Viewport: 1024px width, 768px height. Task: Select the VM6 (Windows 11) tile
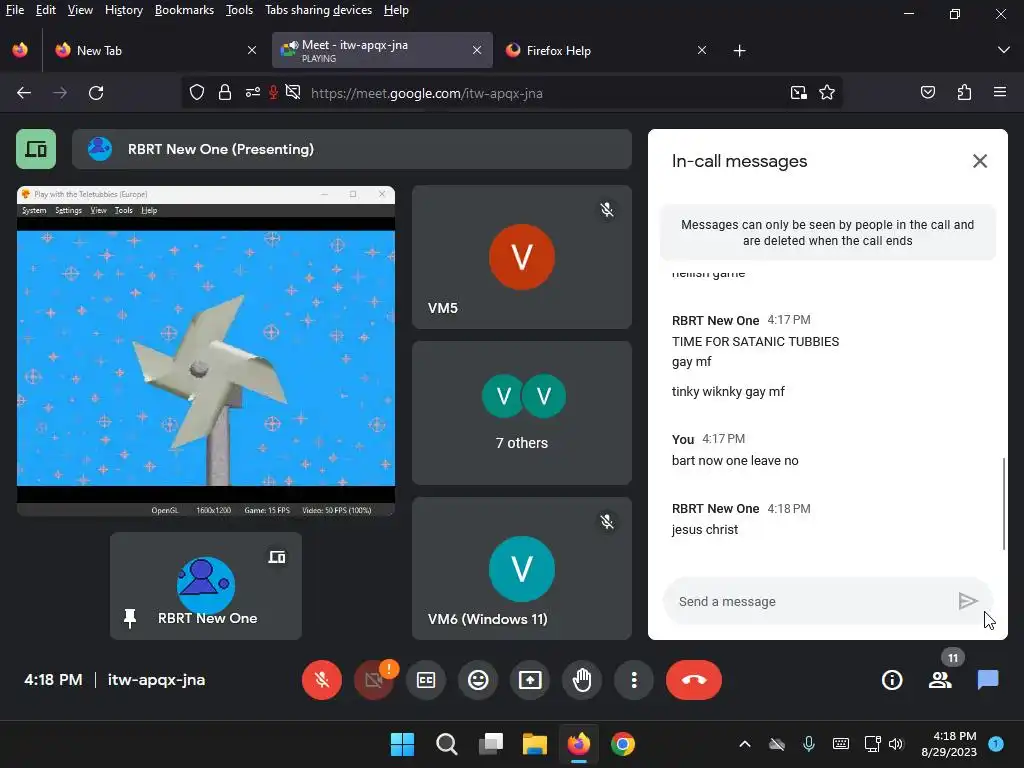coord(522,568)
